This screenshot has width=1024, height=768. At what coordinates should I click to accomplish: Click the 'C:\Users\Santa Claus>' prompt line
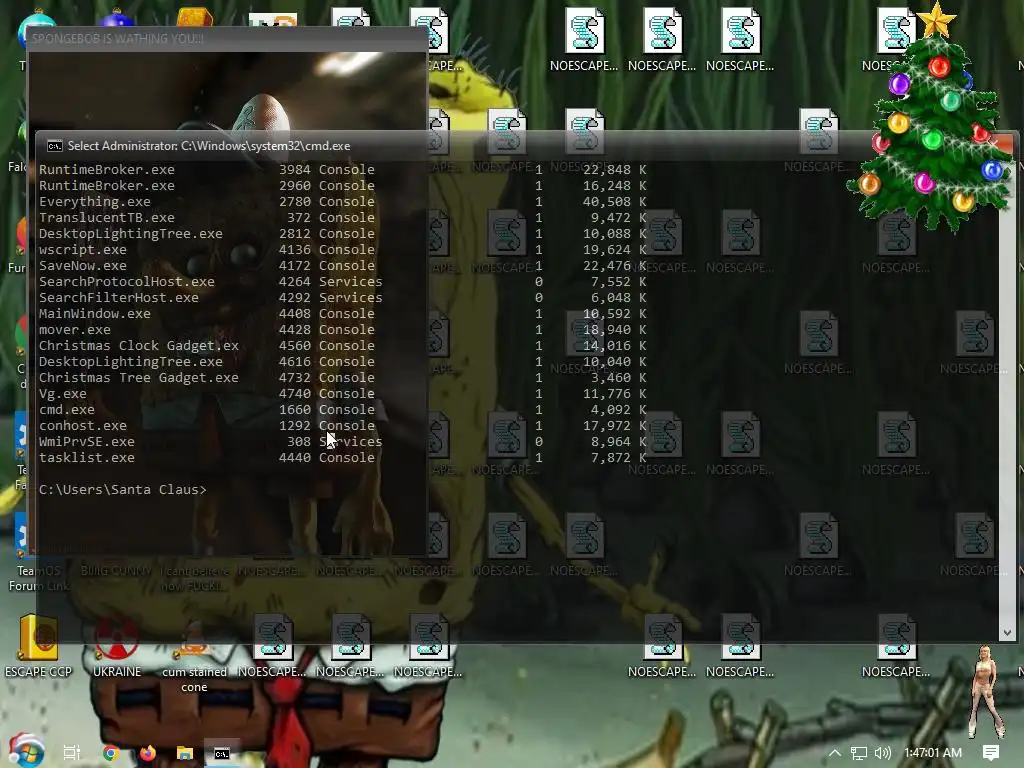123,489
